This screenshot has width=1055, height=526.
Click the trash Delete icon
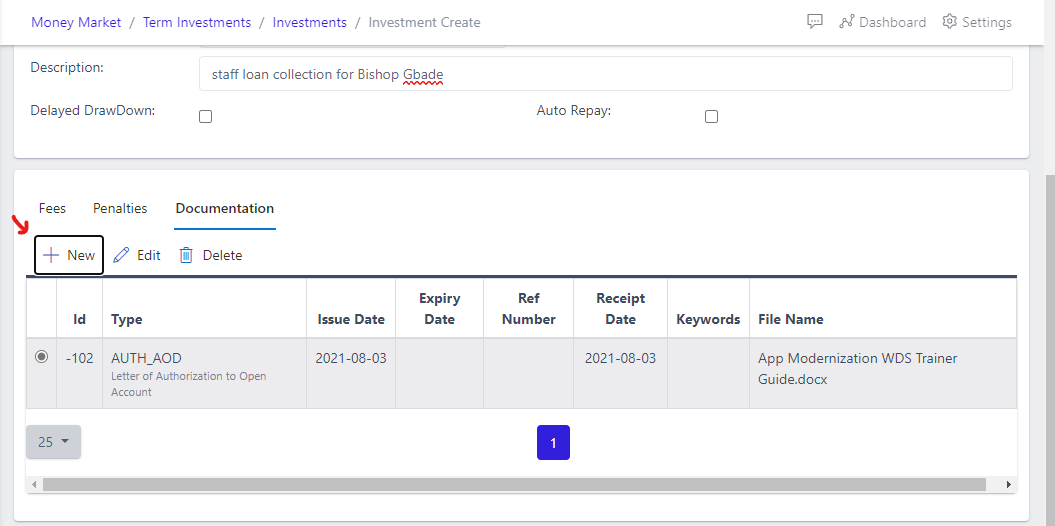pyautogui.click(x=186, y=255)
